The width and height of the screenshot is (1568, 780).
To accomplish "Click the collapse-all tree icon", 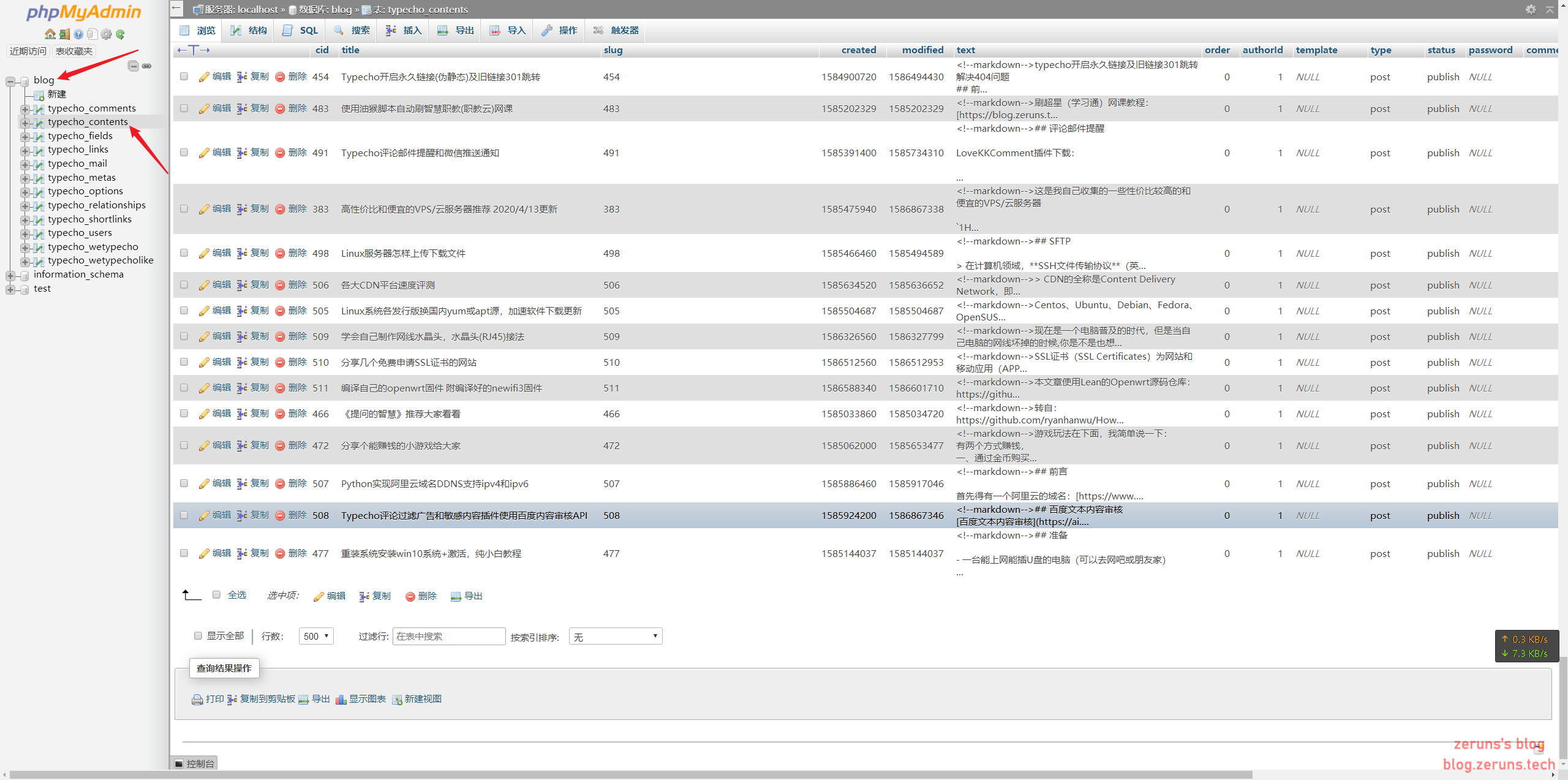I will point(133,66).
